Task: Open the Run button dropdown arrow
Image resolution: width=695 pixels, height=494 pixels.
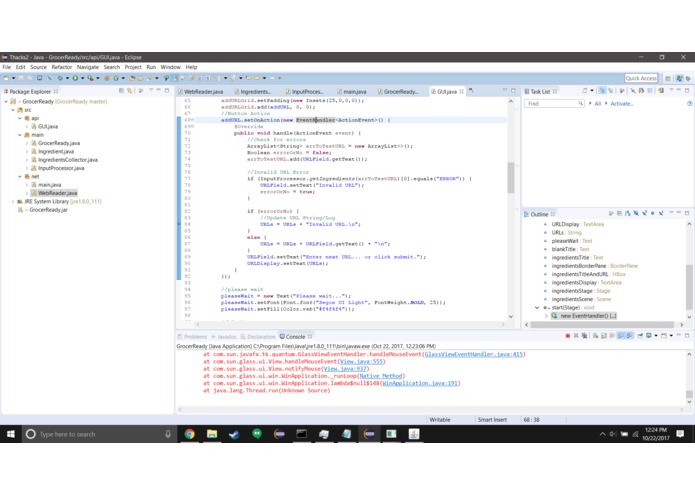Action: 82,78
